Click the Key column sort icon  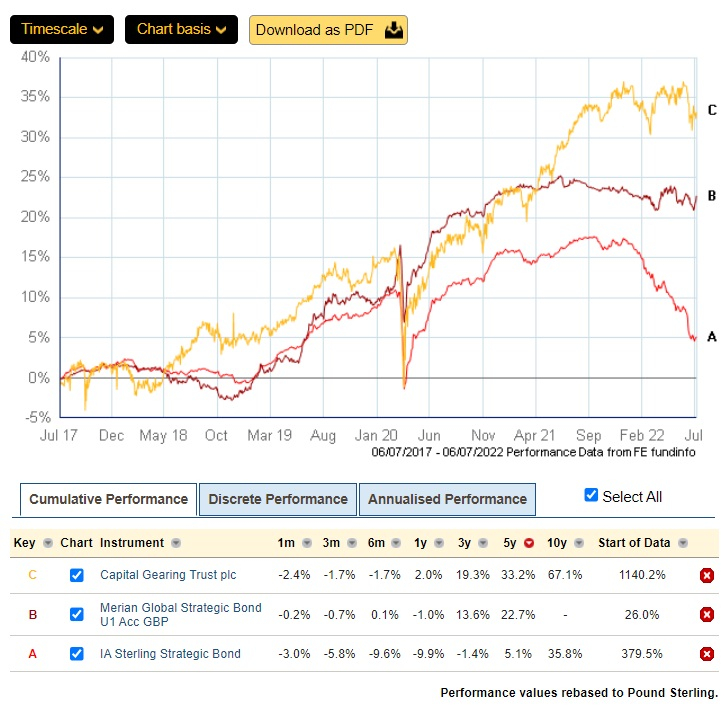47,543
